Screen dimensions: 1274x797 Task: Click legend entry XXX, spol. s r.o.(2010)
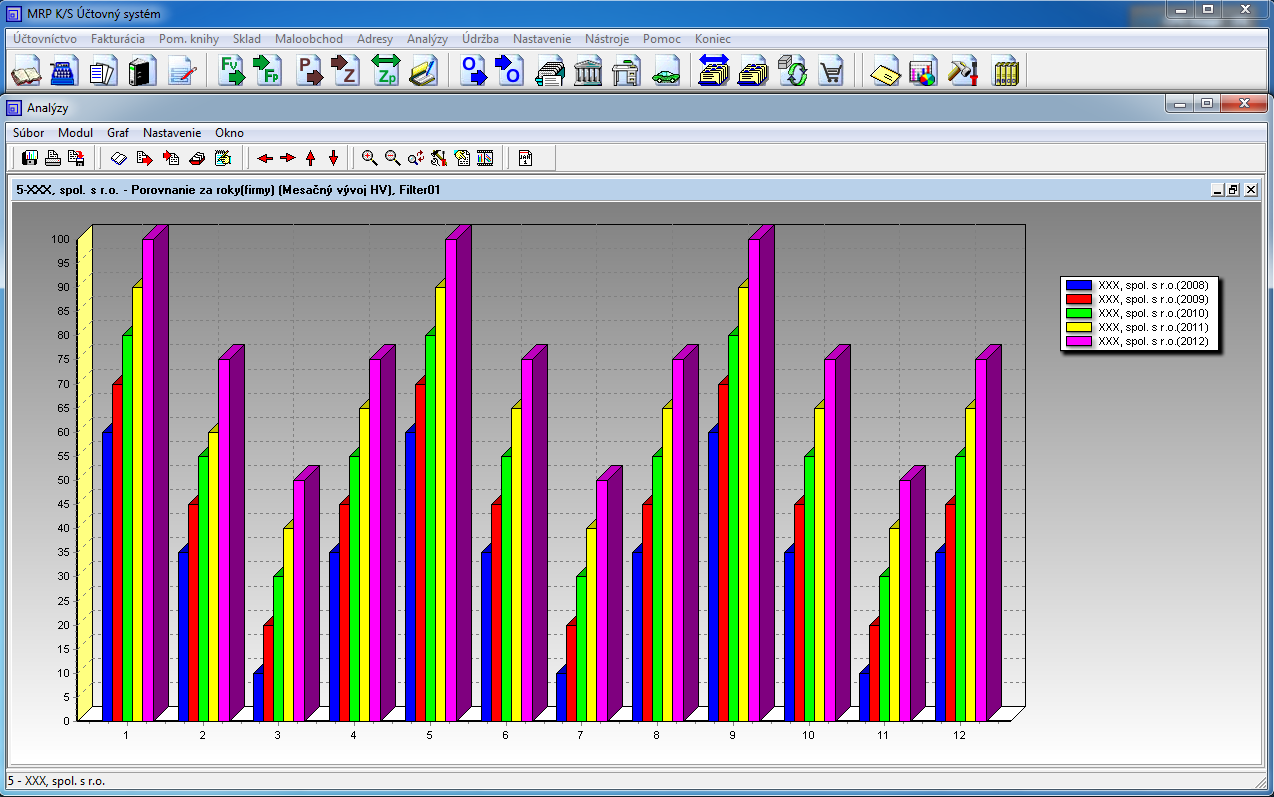point(1153,313)
